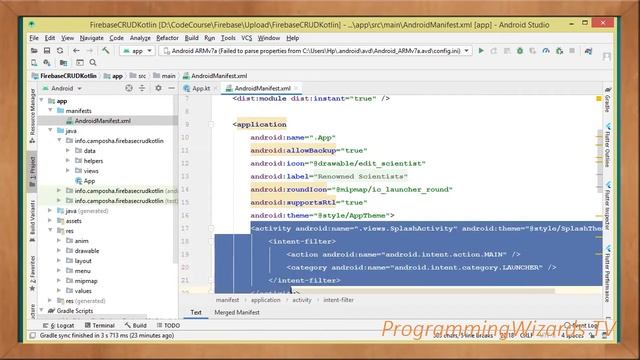
Task: Open the Profile app gauge icon
Action: pyautogui.click(x=546, y=51)
